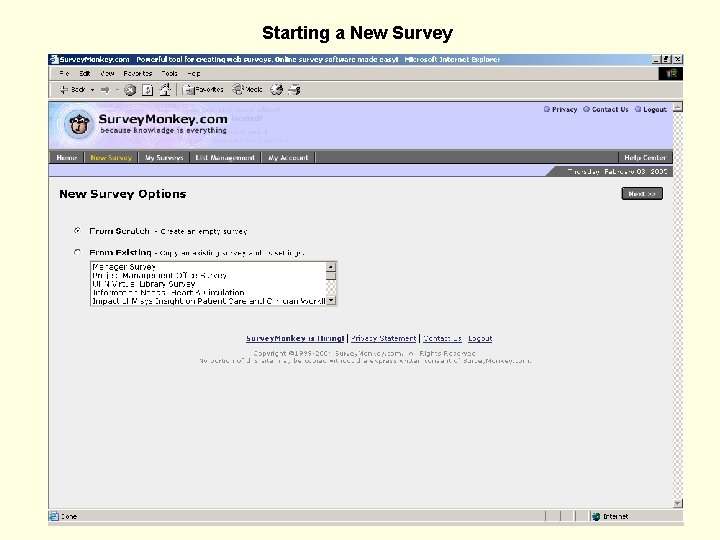Click the browser Back arrow button
The image size is (720, 540).
(73, 90)
